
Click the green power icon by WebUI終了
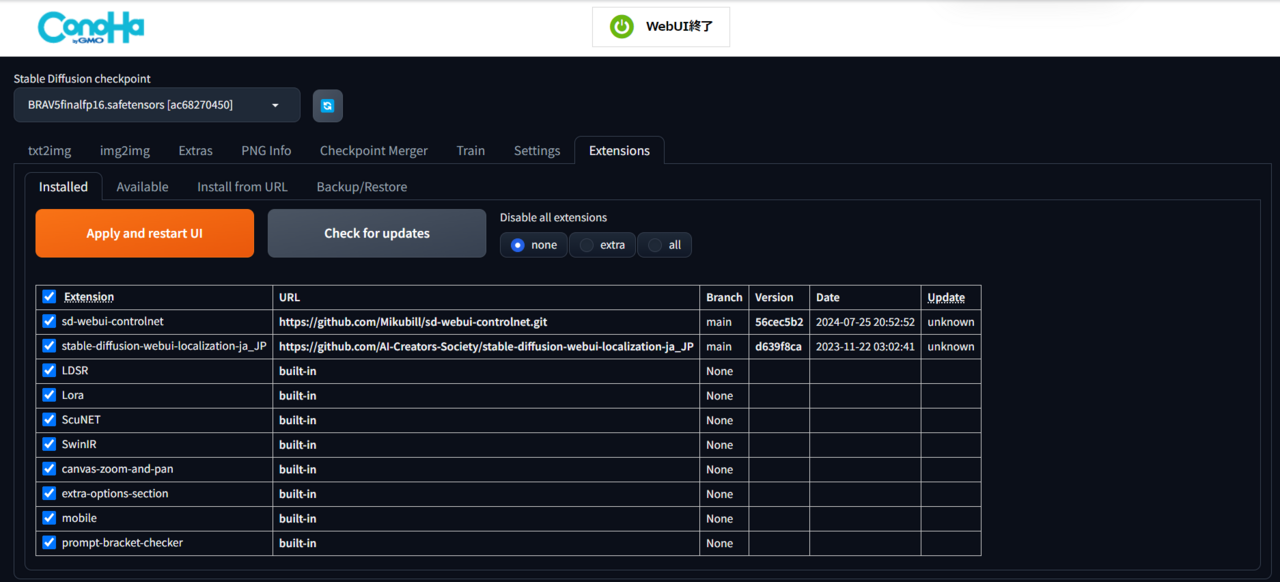click(622, 27)
